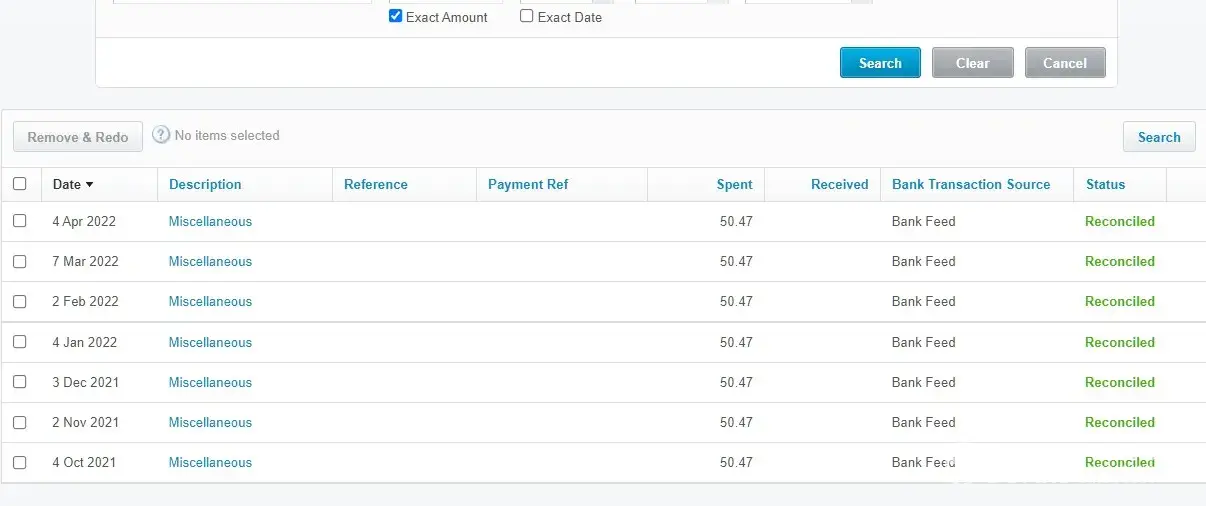
Task: Click Reconciled status for 2 Nov 2021
Action: pyautogui.click(x=1120, y=422)
